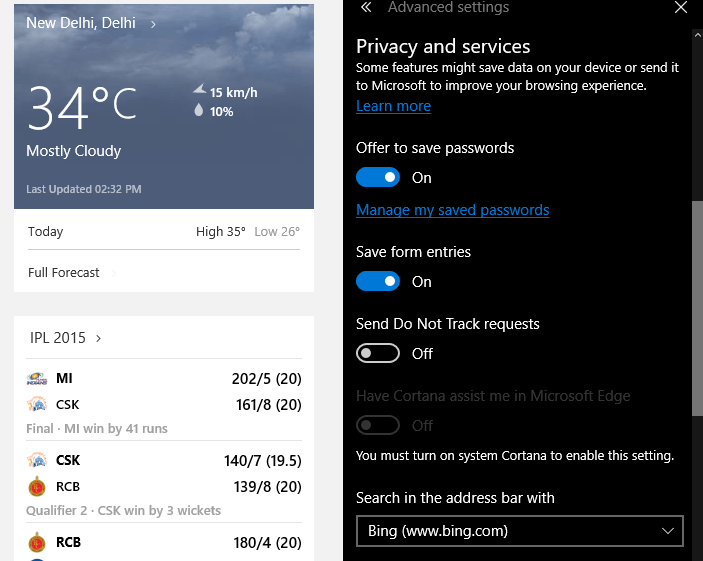
Task: Open New Delhi, Delhi location chevron
Action: 153,24
